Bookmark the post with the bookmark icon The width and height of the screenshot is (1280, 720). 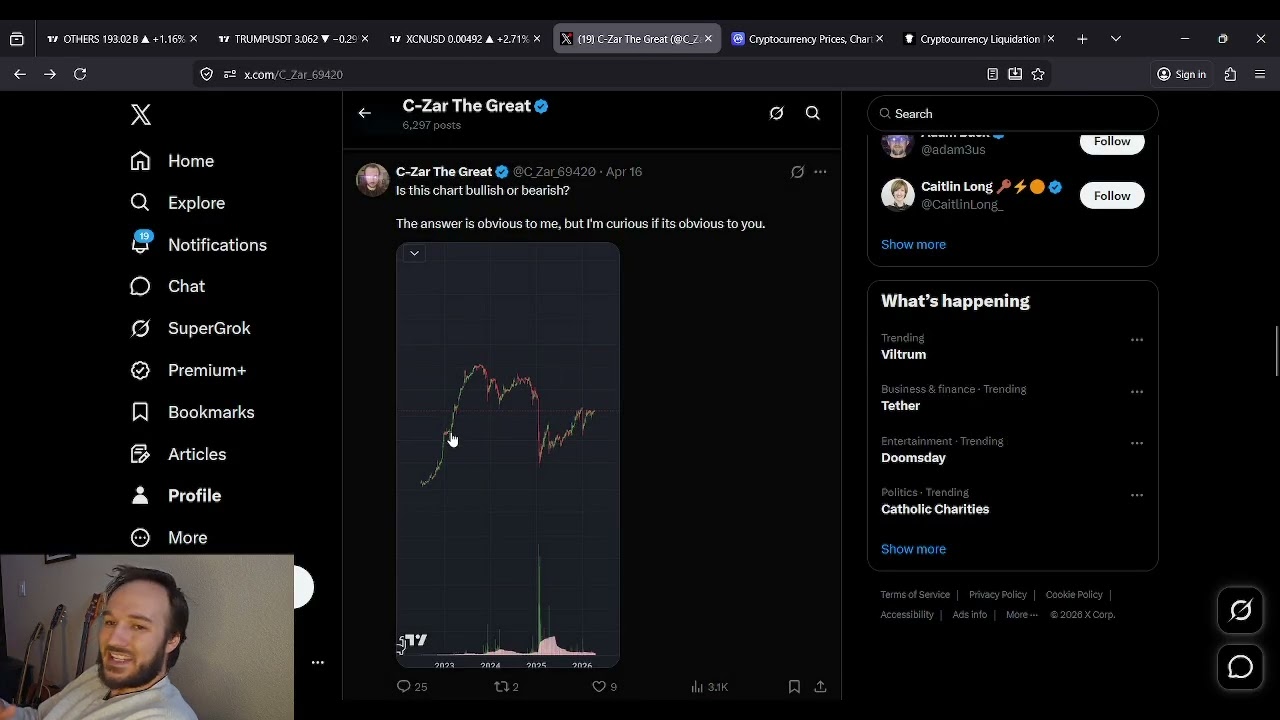point(794,687)
